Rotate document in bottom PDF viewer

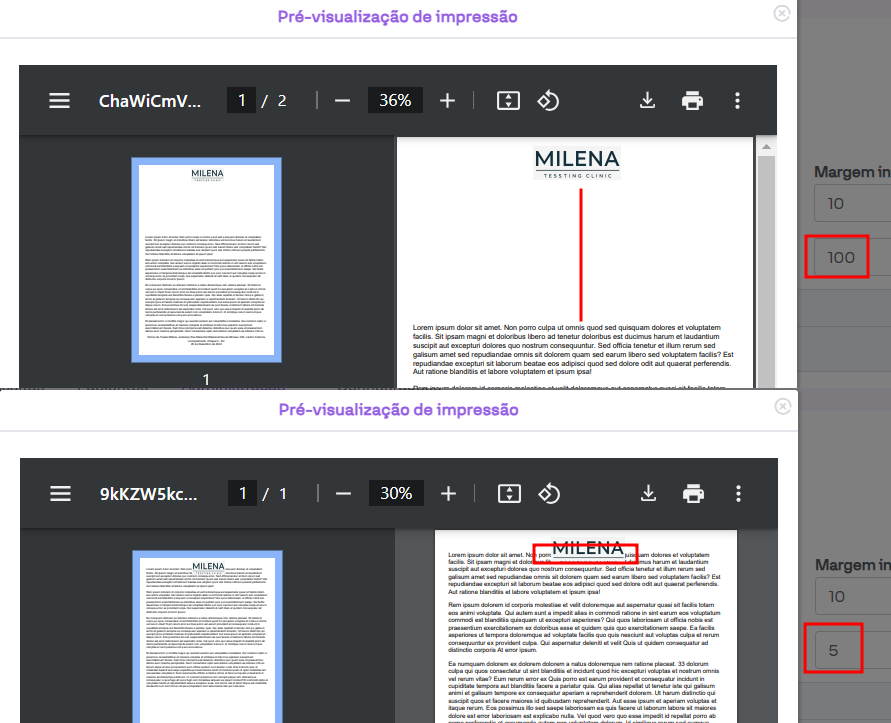pos(548,494)
